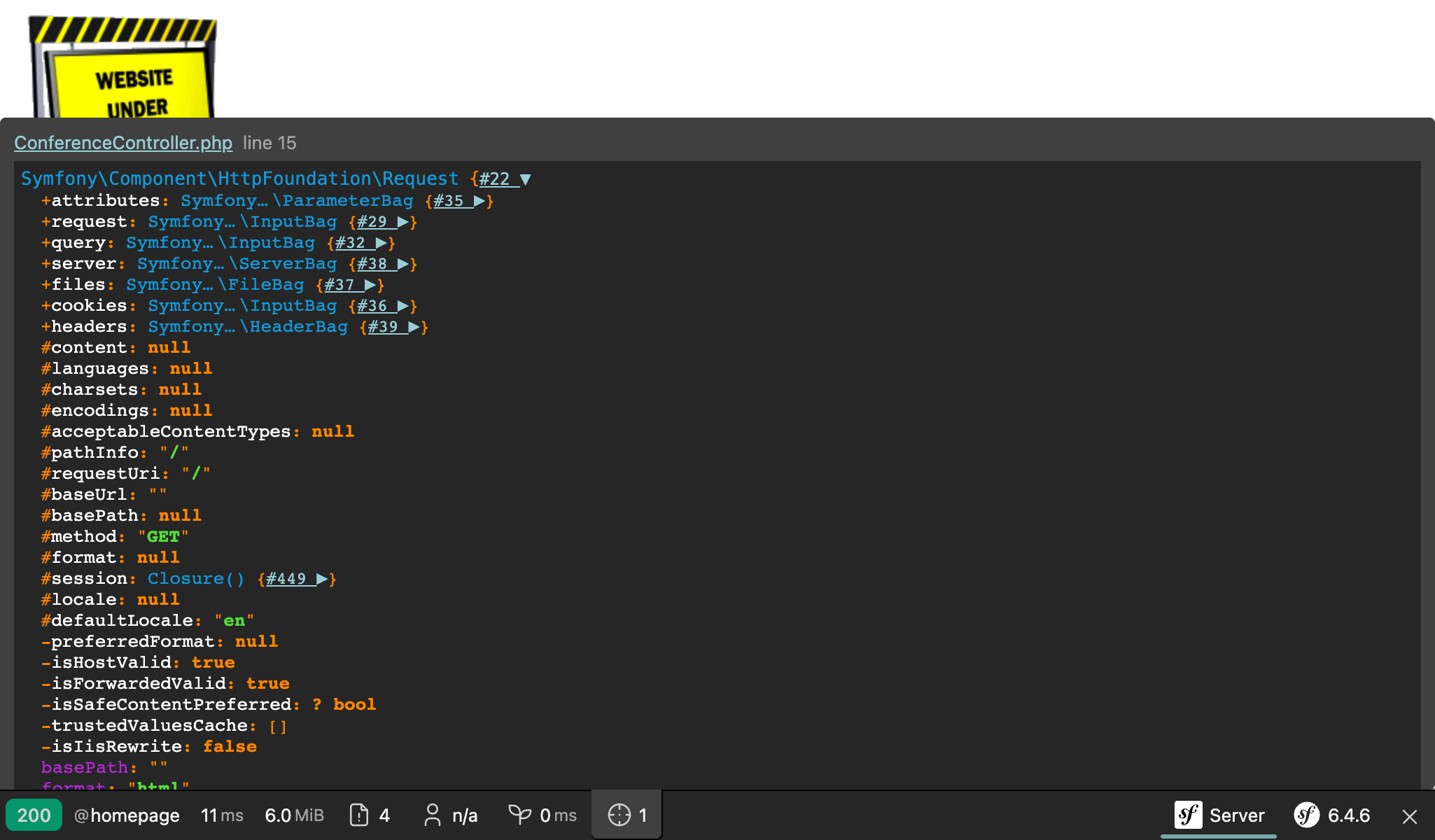Click the green 200 status code badge
The image size is (1435, 840).
34,815
